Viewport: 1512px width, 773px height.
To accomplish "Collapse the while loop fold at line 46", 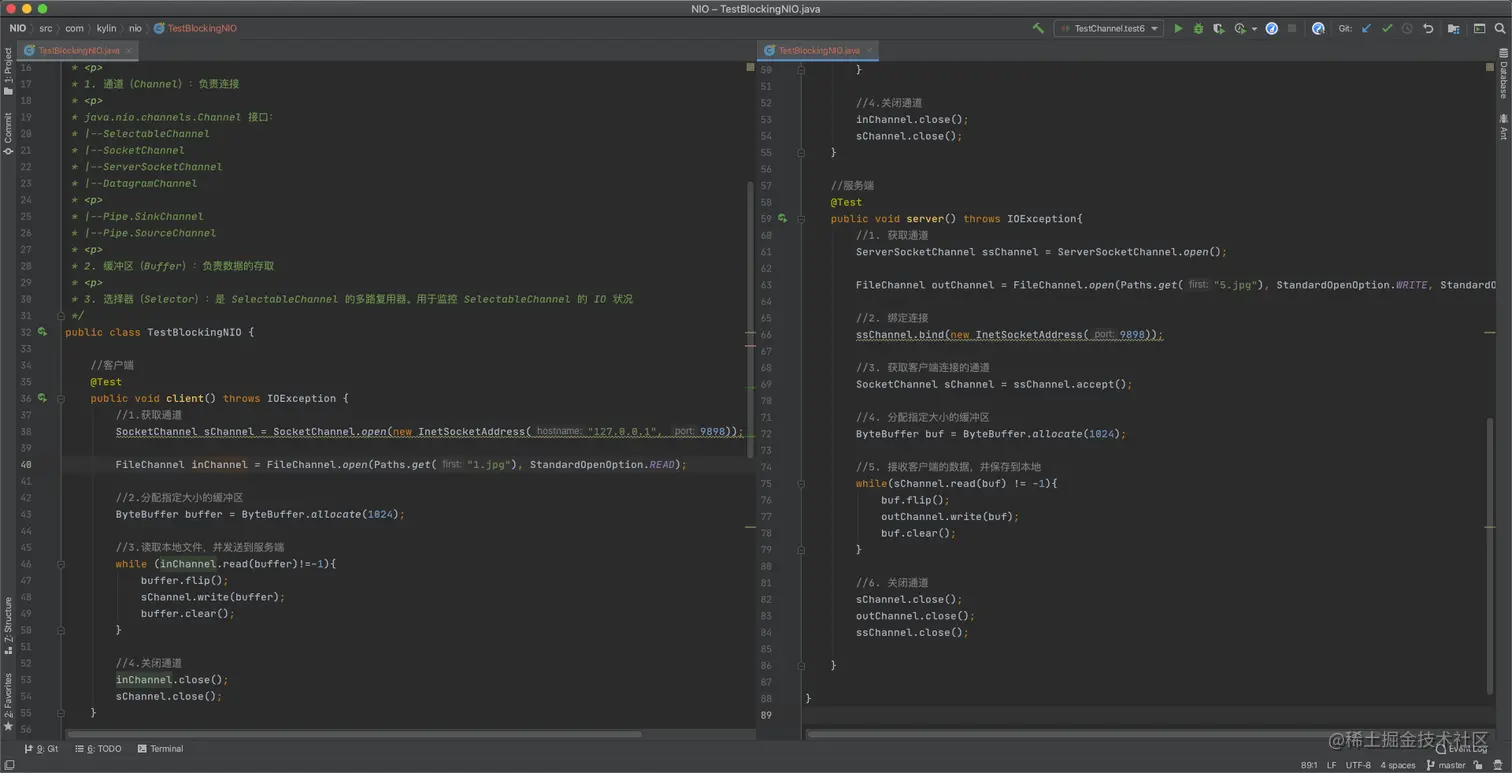I will click(x=61, y=564).
